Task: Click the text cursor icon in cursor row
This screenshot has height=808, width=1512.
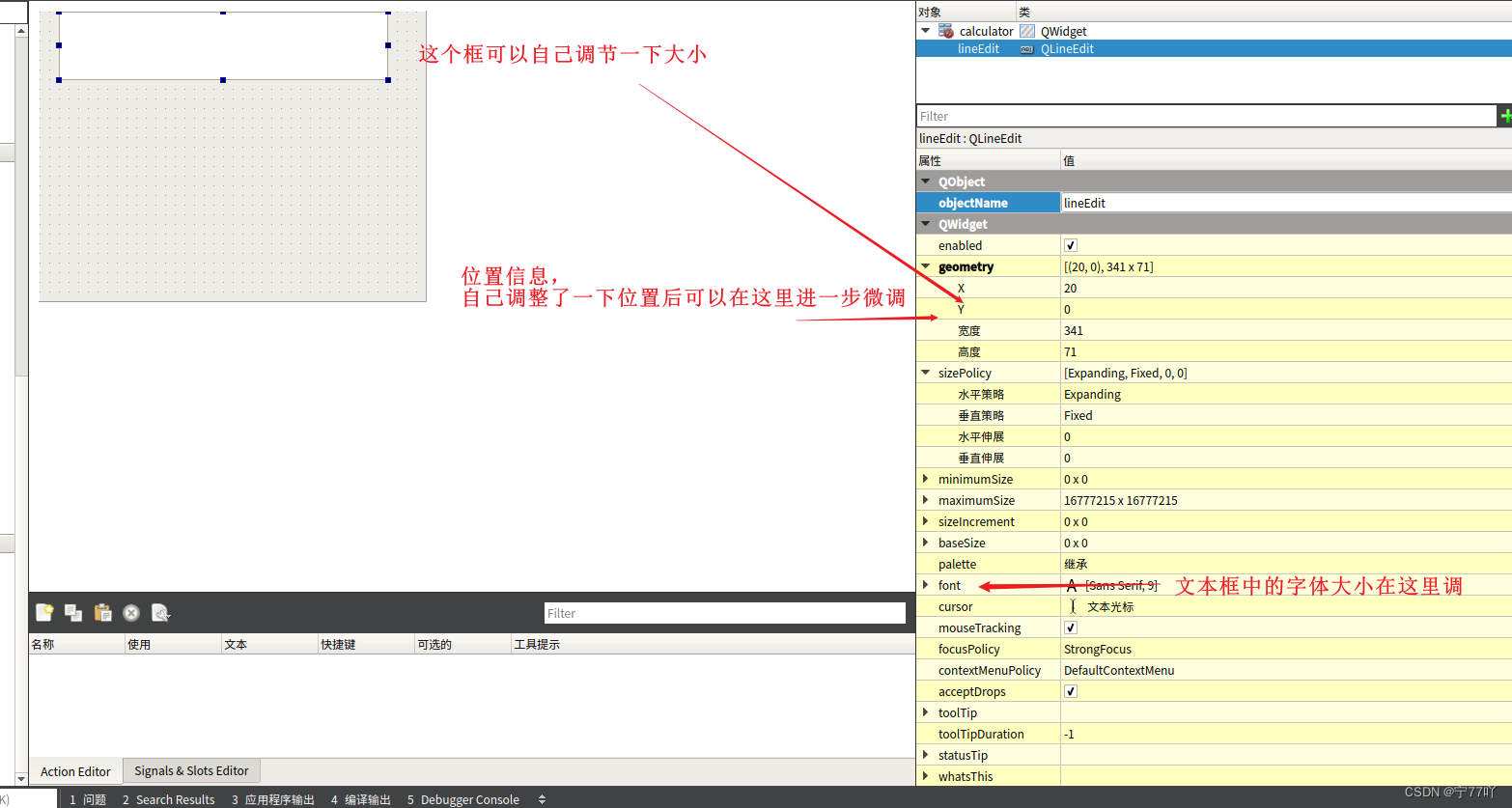Action: (x=1073, y=606)
